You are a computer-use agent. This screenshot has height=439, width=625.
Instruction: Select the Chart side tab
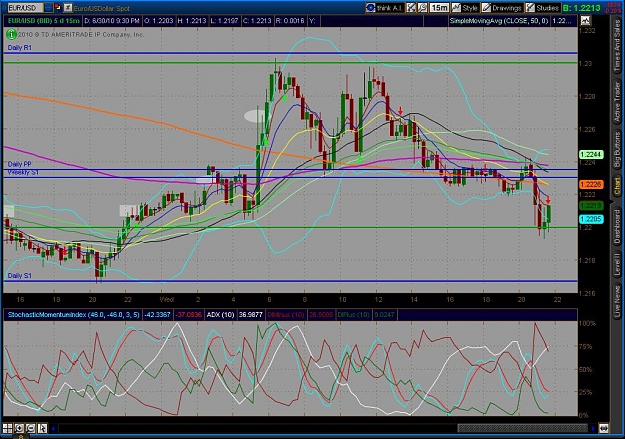click(x=617, y=186)
